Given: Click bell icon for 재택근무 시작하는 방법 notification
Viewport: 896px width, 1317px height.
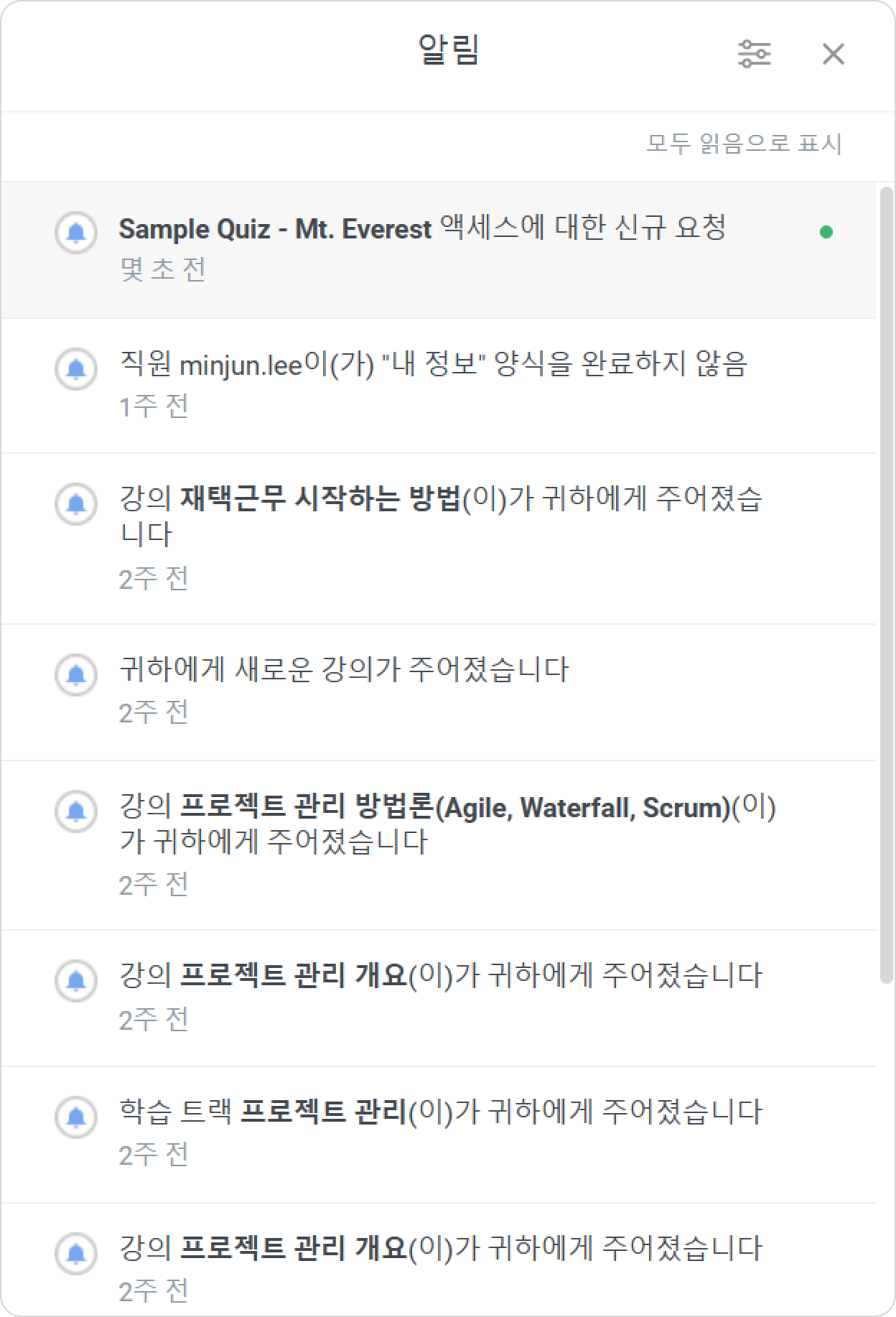Looking at the screenshot, I should [76, 503].
